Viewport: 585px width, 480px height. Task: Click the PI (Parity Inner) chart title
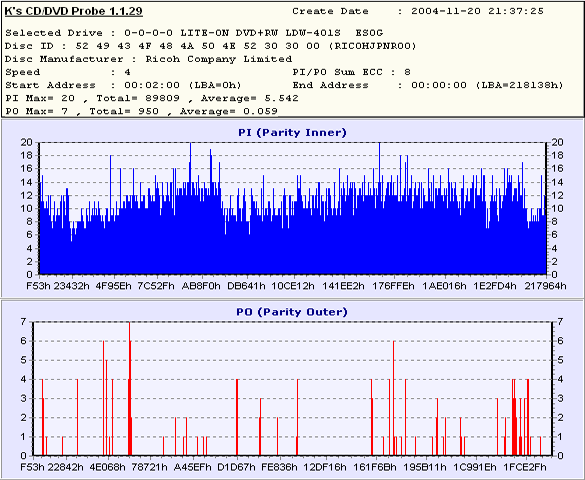click(292, 132)
